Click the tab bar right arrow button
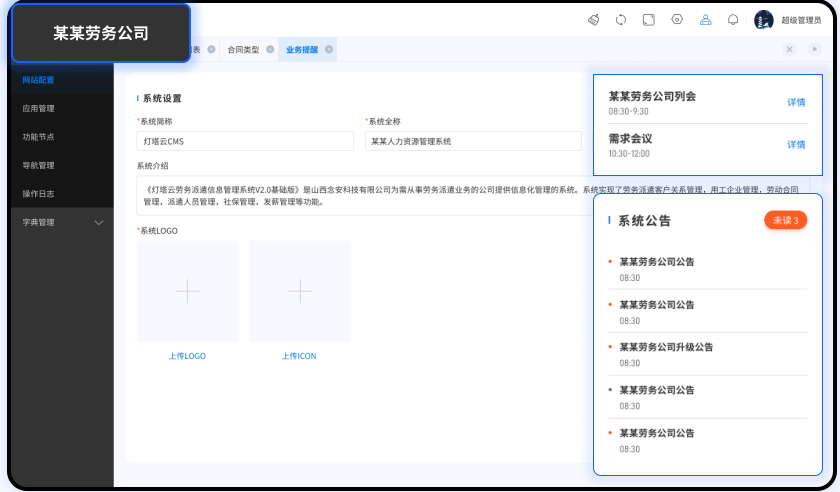Image resolution: width=840 pixels, height=492 pixels. 814,49
